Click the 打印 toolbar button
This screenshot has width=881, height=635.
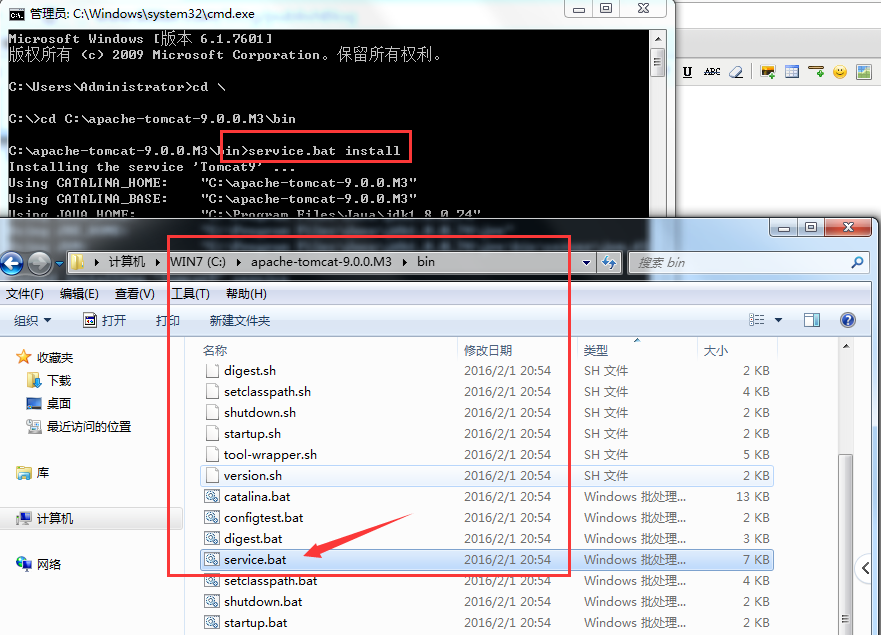tap(167, 320)
